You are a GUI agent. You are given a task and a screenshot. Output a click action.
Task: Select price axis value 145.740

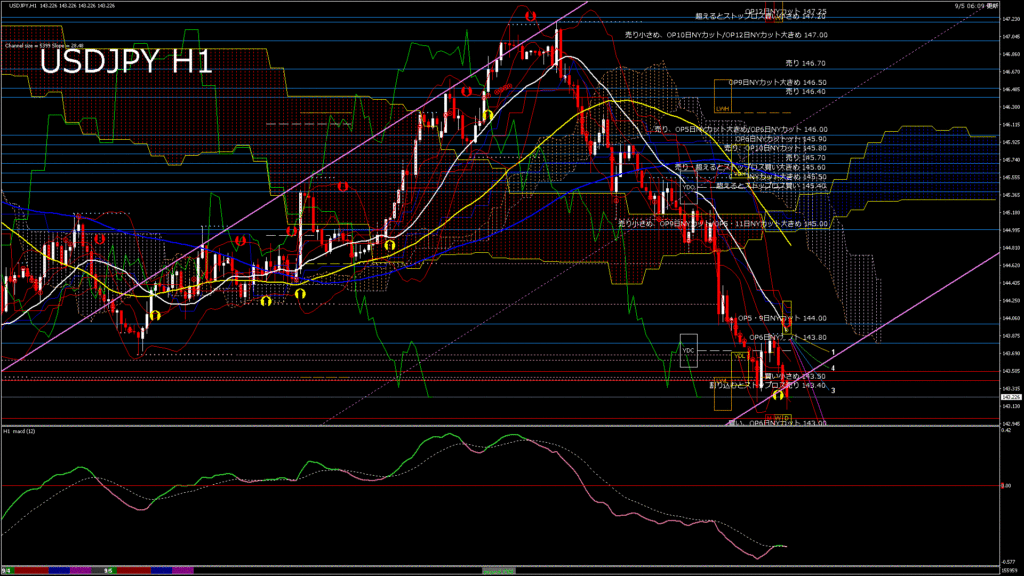click(x=1011, y=160)
